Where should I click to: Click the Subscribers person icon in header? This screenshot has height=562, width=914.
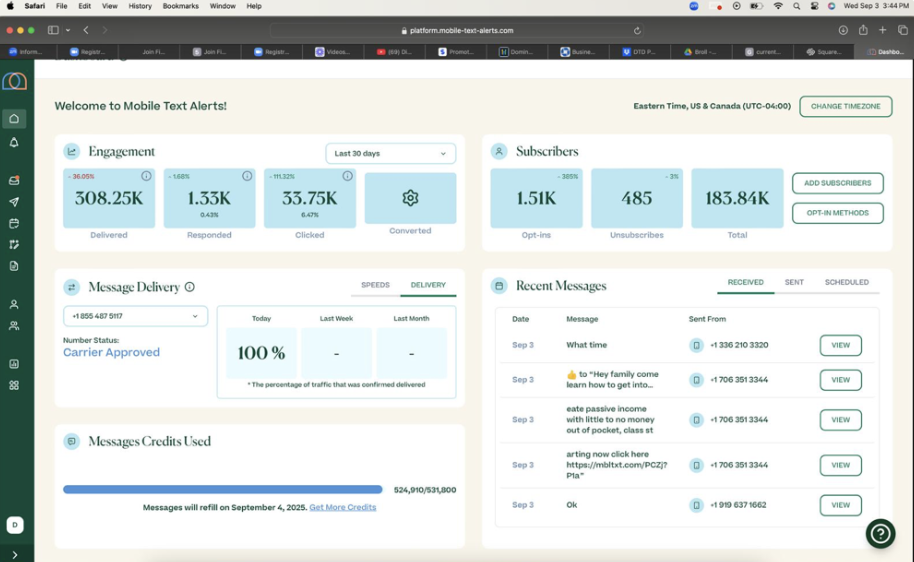click(x=499, y=152)
